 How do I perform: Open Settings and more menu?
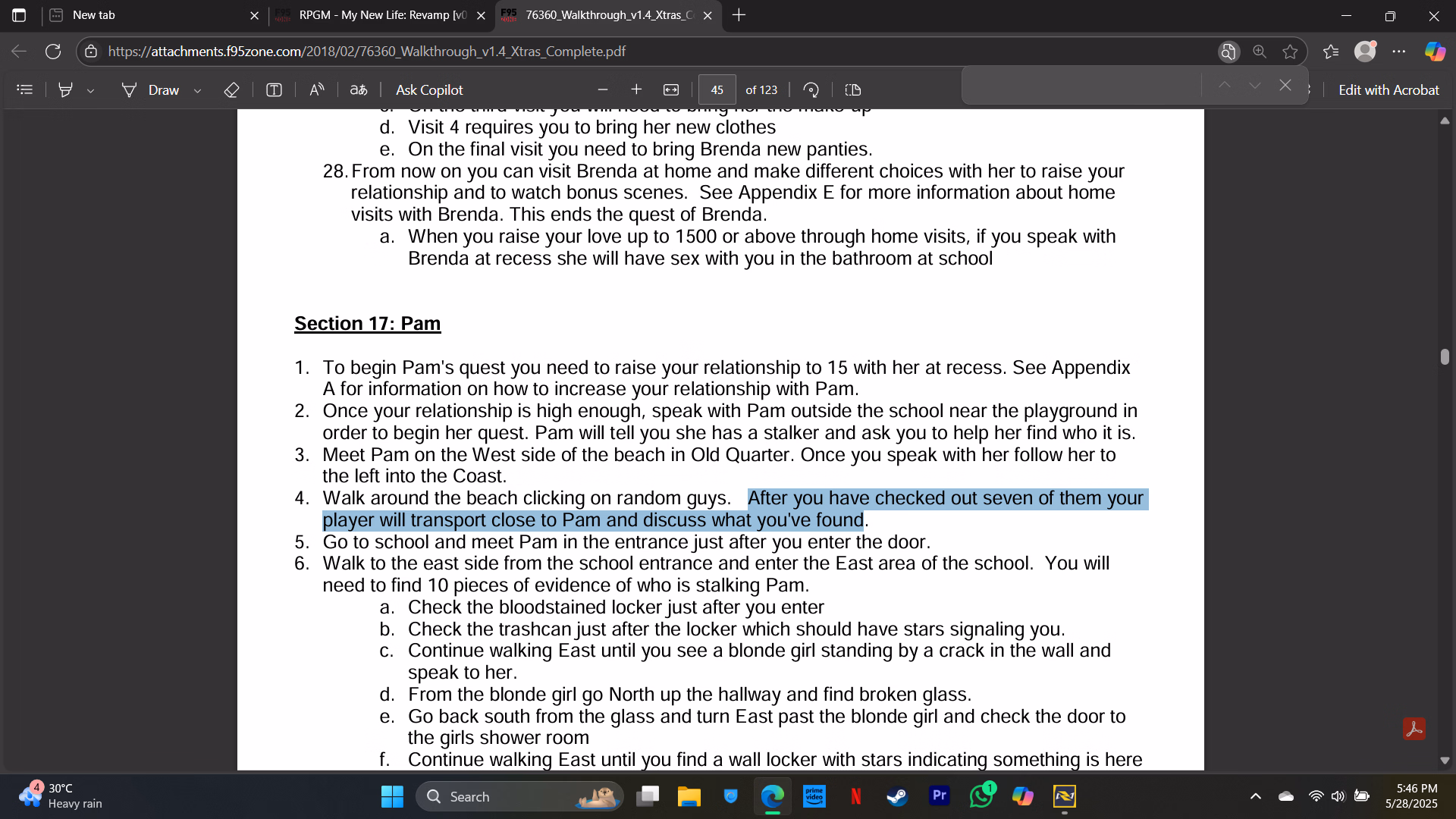tap(1399, 52)
